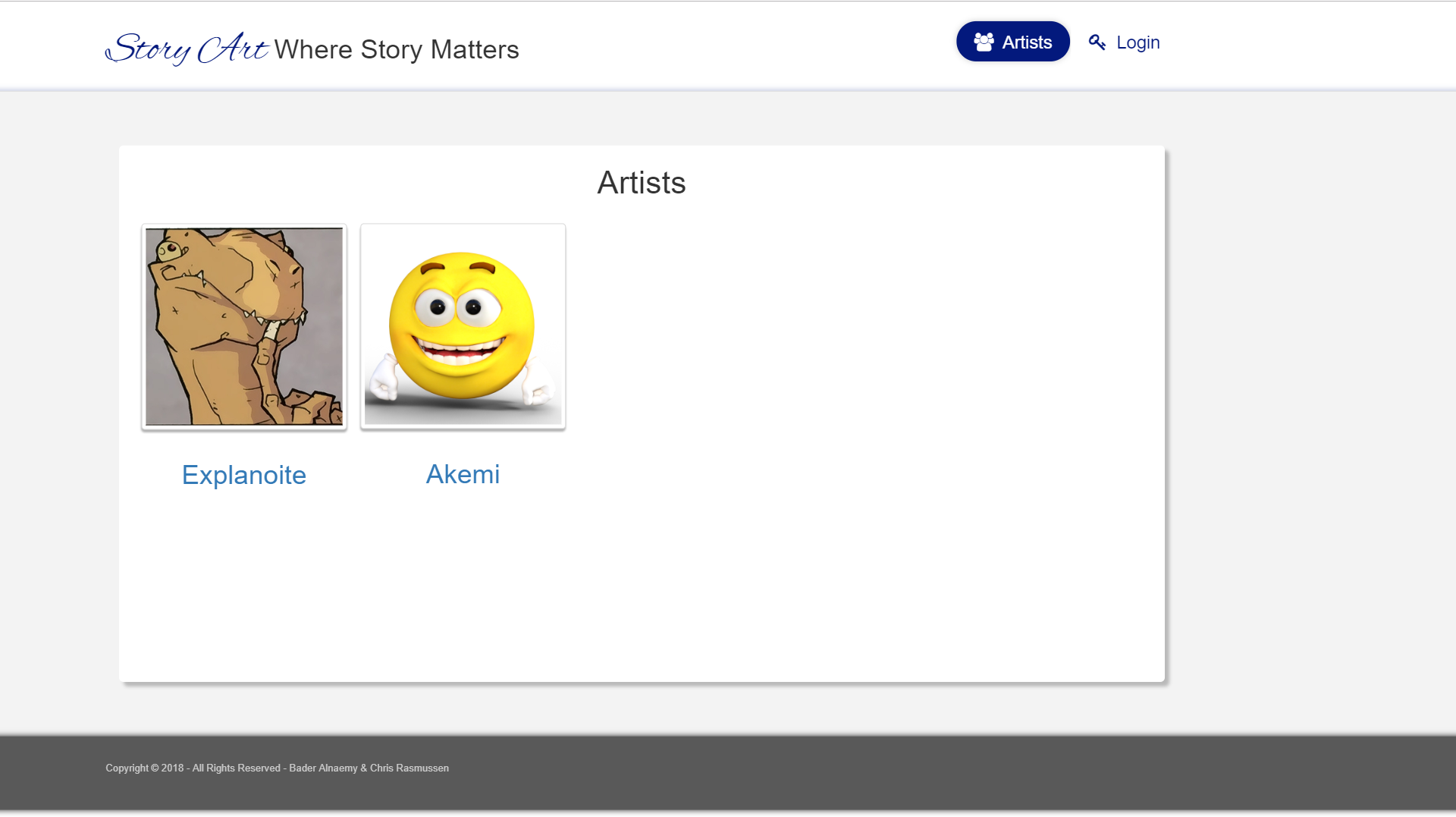1456x817 pixels.
Task: Open the Login page link
Action: 1137,42
